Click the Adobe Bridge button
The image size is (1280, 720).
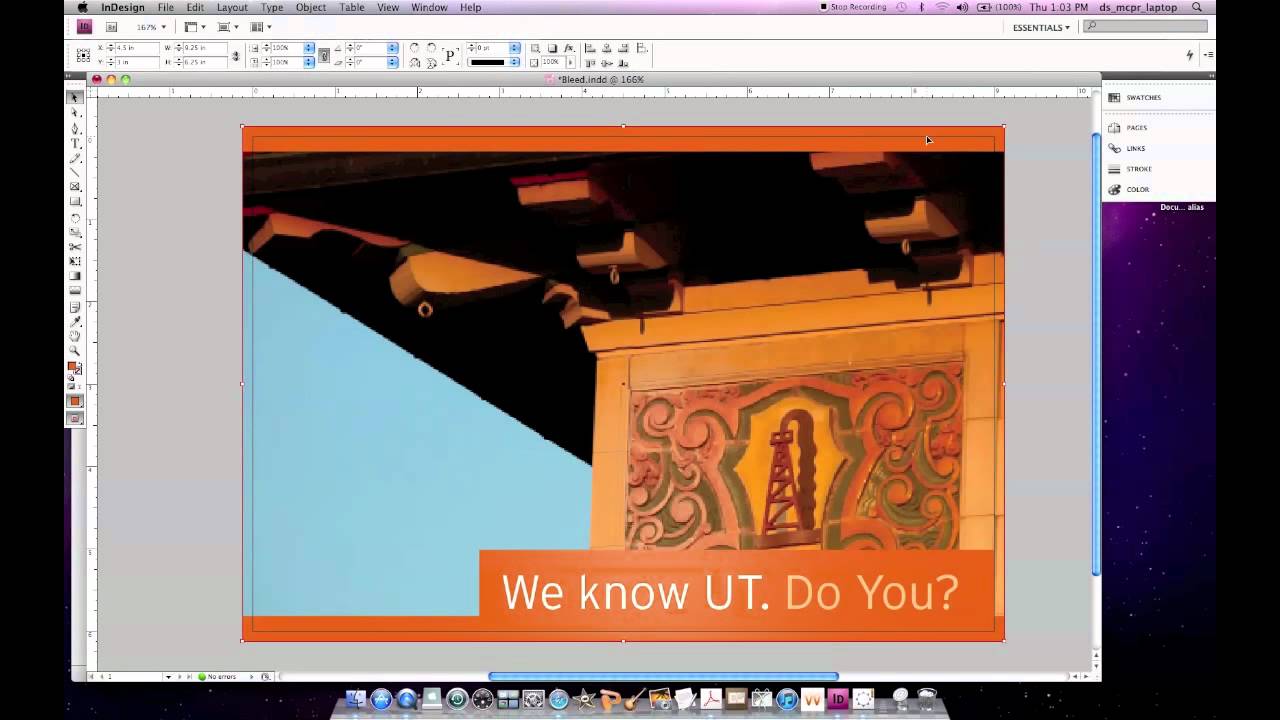[111, 27]
